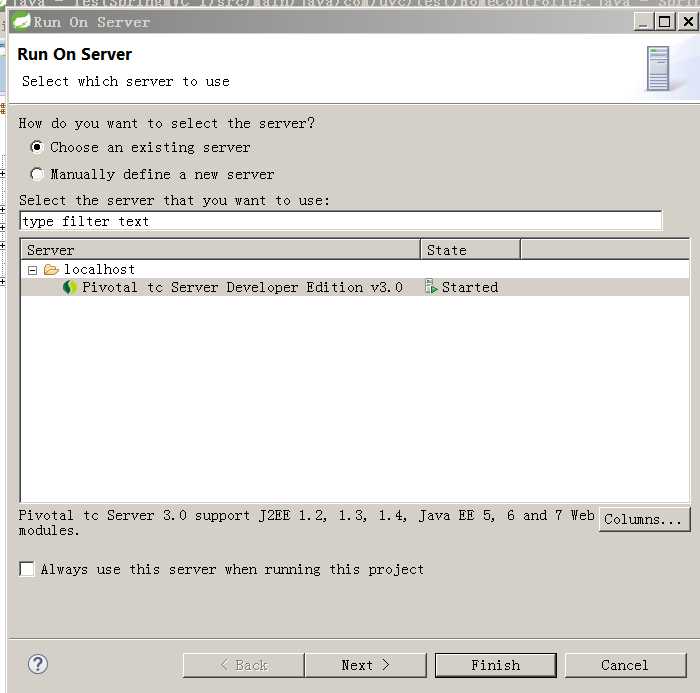This screenshot has width=700, height=693.
Task: Click the server banner image icon
Action: (658, 68)
